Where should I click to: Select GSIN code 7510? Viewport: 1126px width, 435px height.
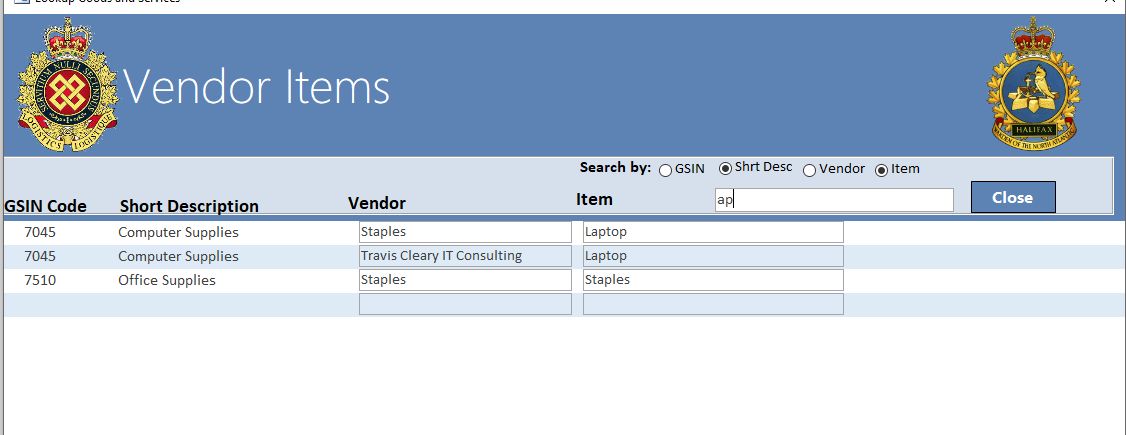(40, 280)
